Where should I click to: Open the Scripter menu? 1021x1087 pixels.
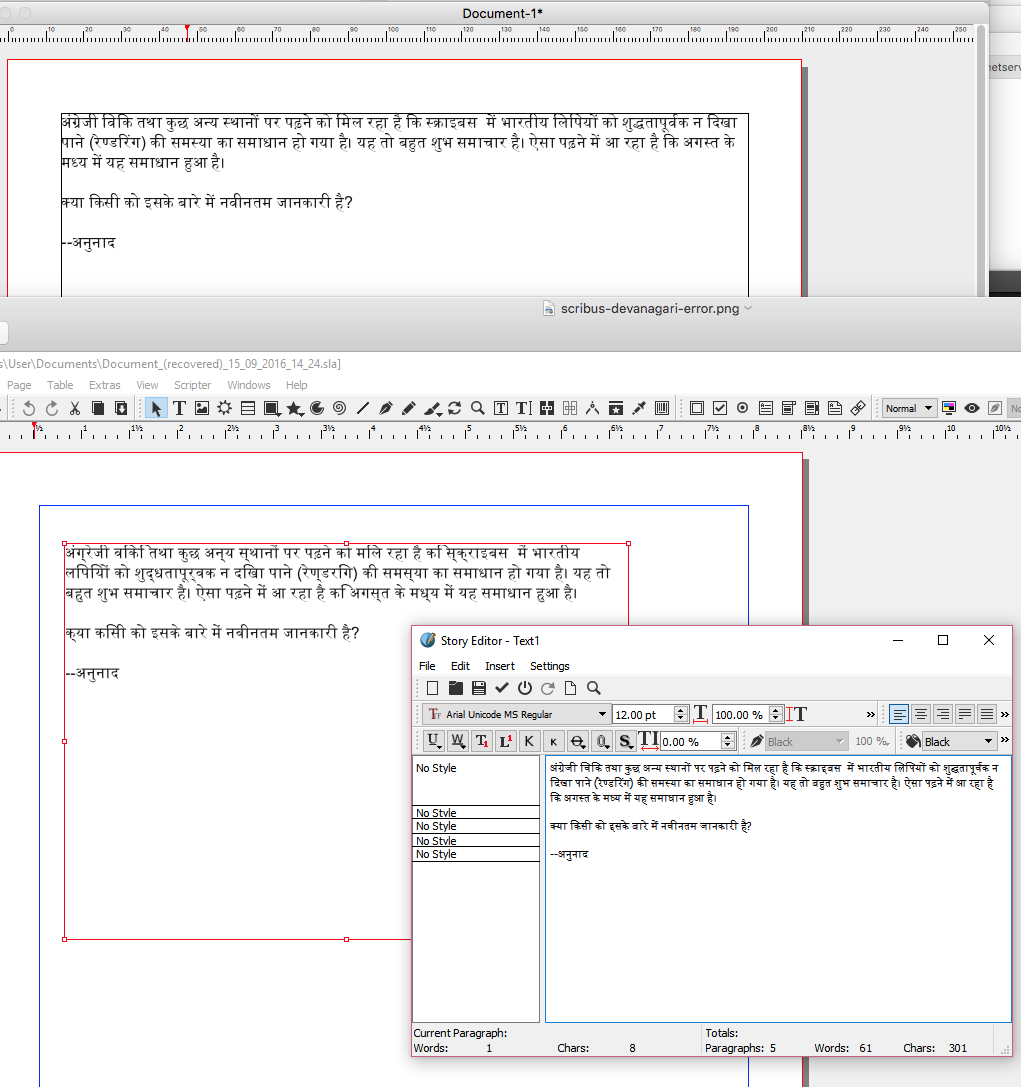[193, 385]
